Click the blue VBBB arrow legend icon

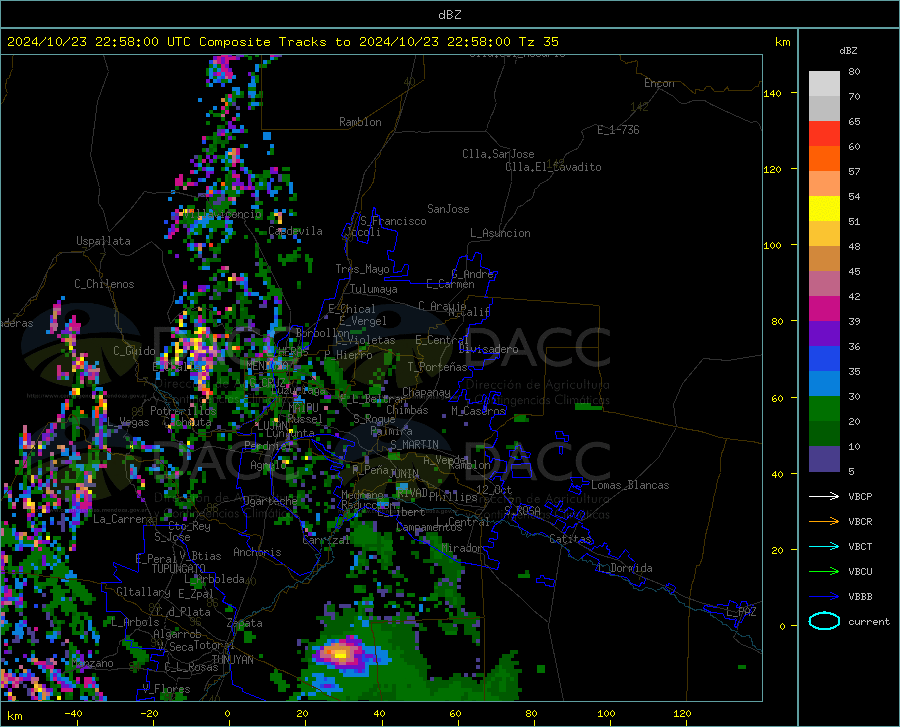pyautogui.click(x=824, y=597)
